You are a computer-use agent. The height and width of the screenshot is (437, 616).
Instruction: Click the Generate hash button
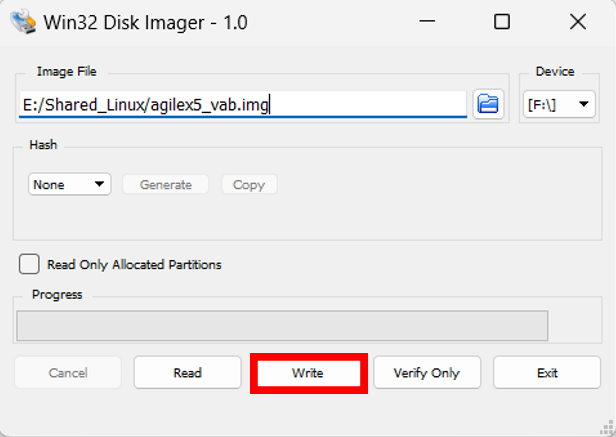point(165,184)
